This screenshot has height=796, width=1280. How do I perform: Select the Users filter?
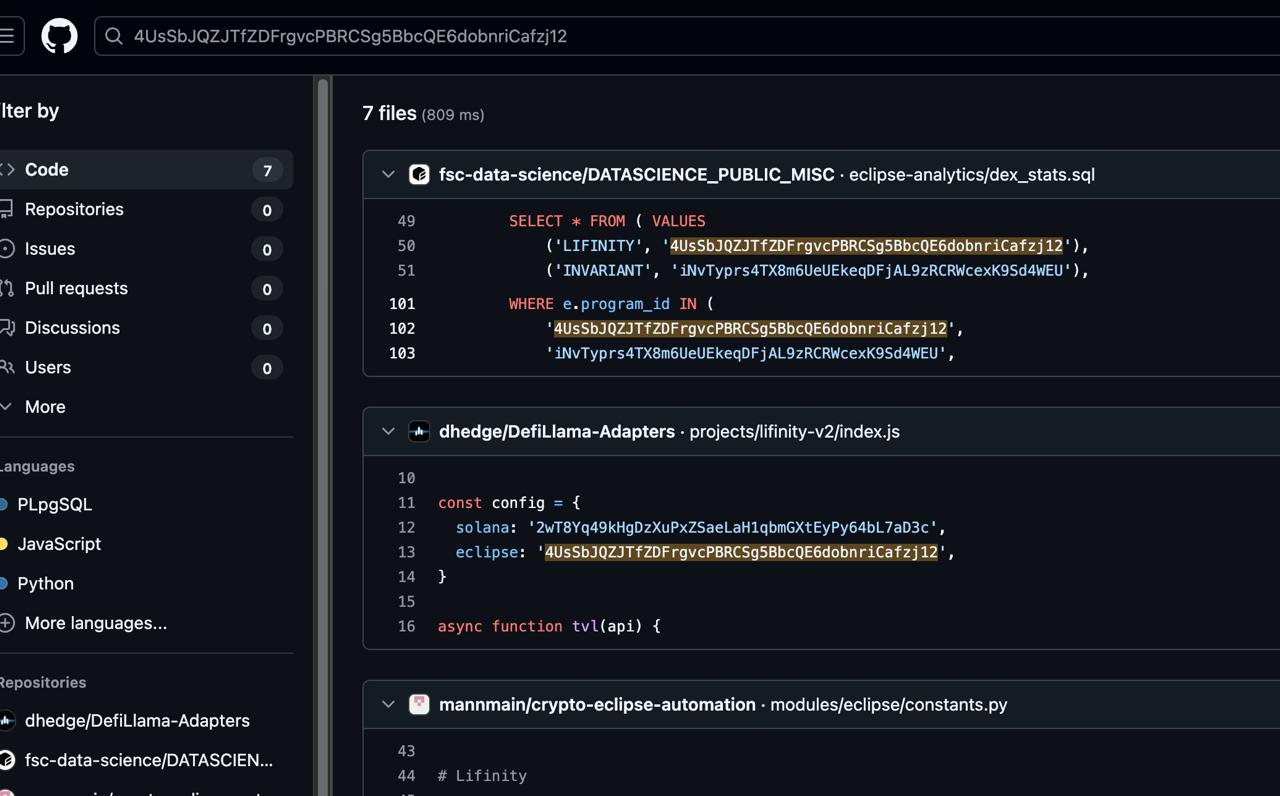[146, 367]
